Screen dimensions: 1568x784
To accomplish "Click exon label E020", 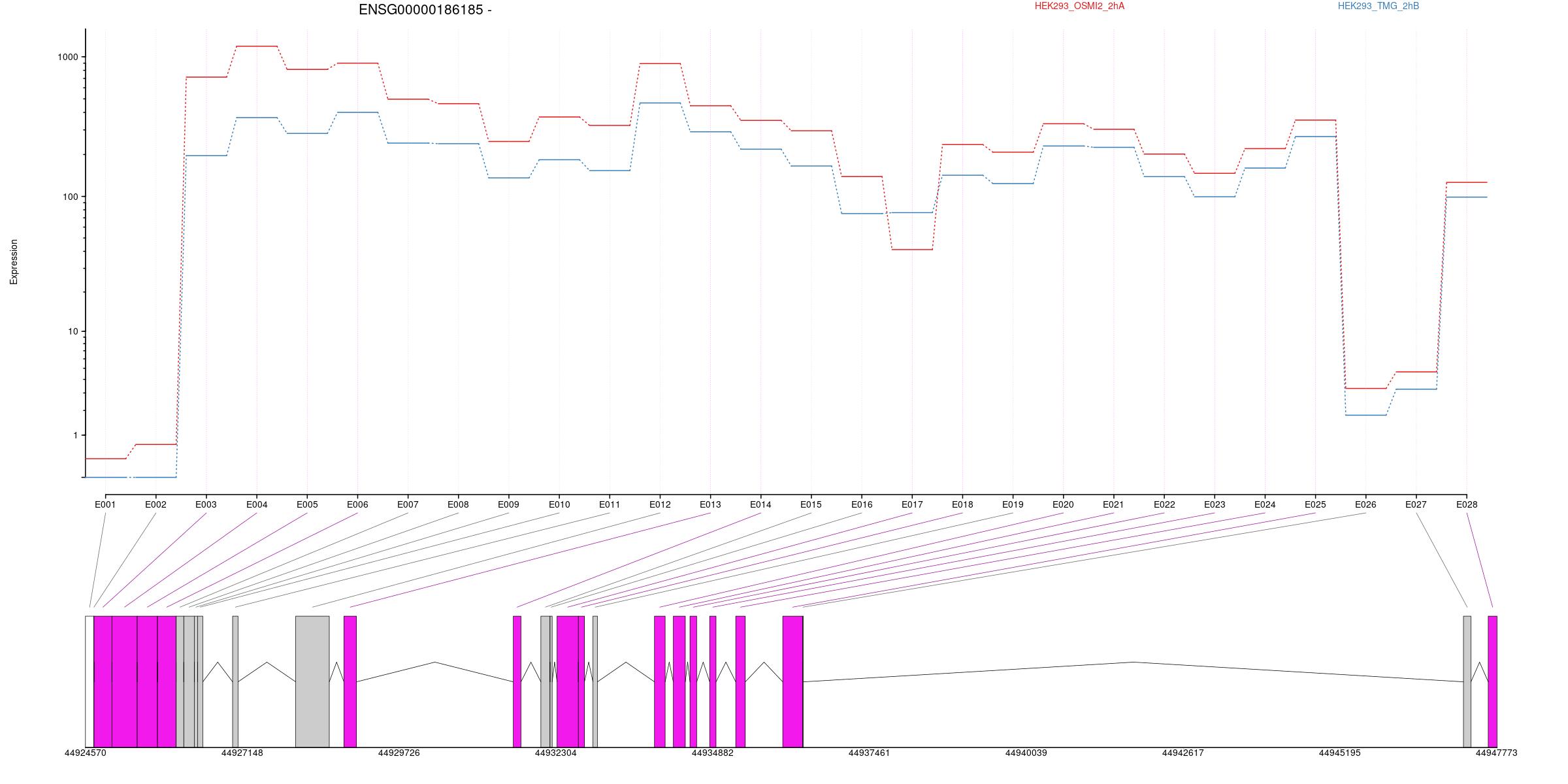I will 1063,504.
